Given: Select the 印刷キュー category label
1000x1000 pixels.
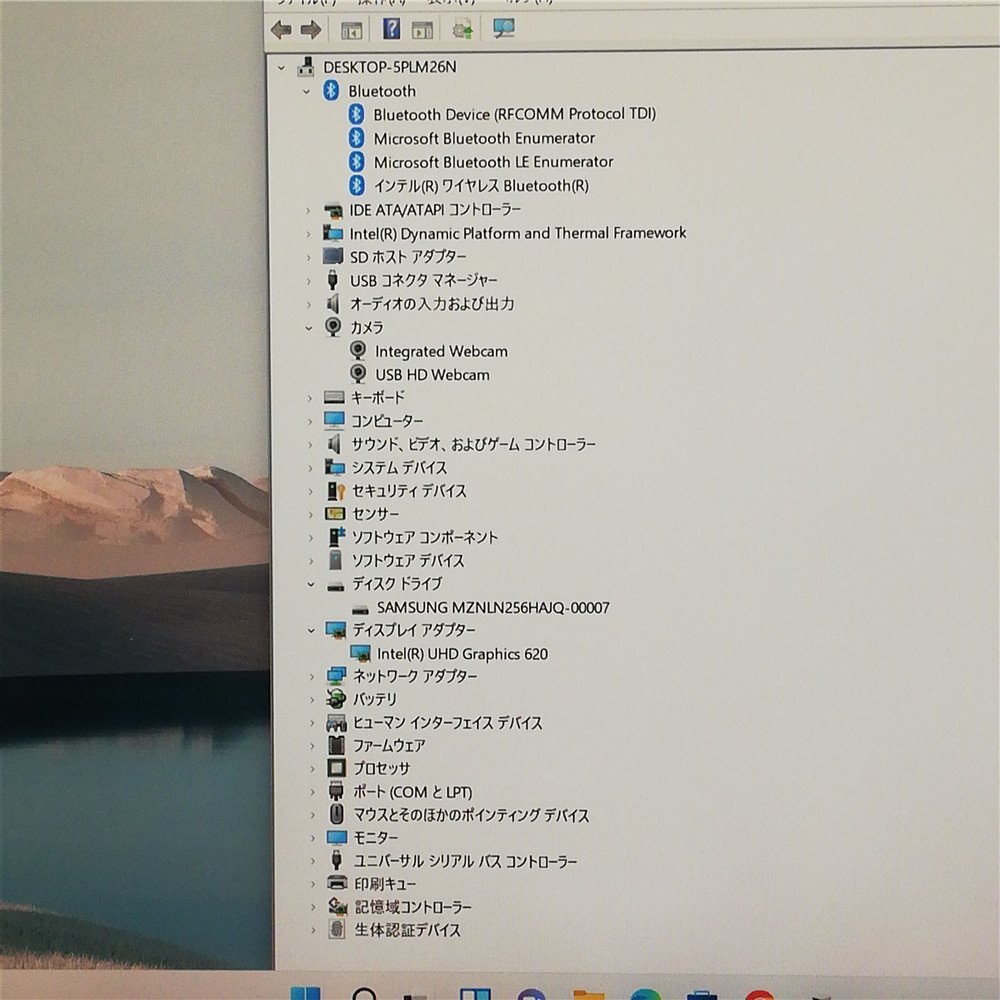Looking at the screenshot, I should coord(385,884).
